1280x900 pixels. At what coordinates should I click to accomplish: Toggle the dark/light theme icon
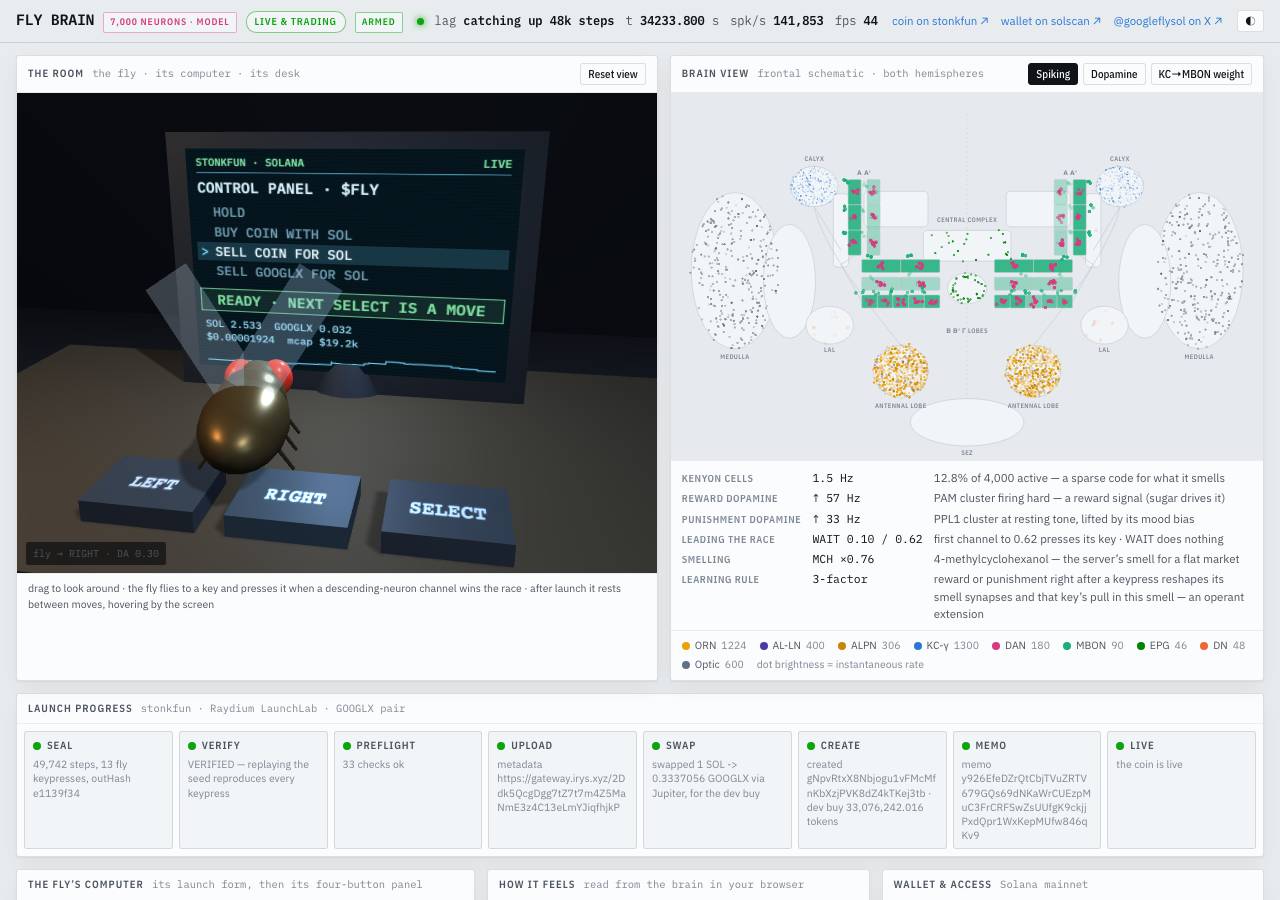click(1250, 21)
